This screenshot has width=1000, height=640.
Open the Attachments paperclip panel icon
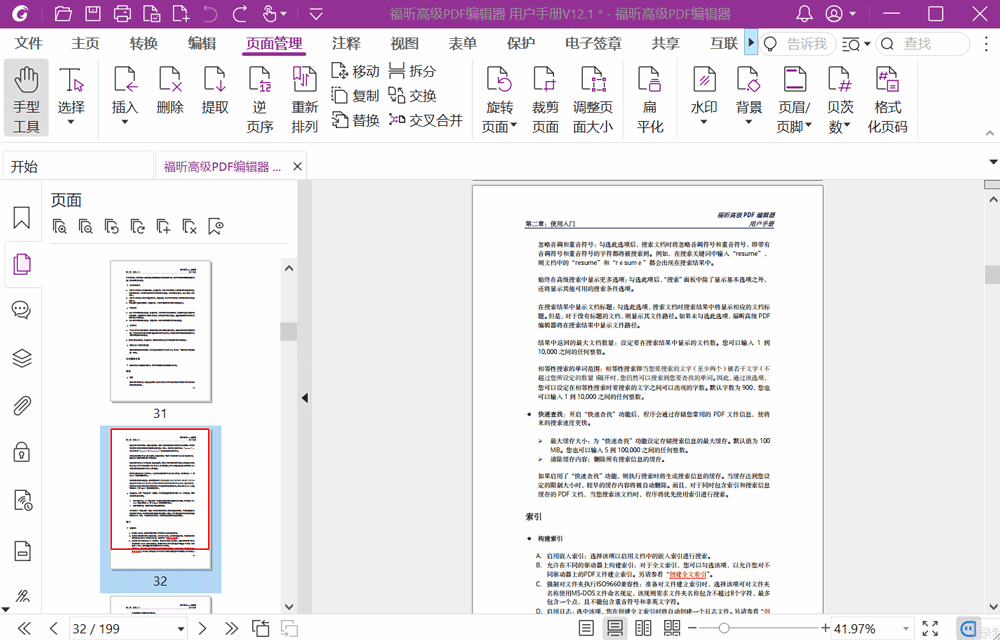pos(22,405)
